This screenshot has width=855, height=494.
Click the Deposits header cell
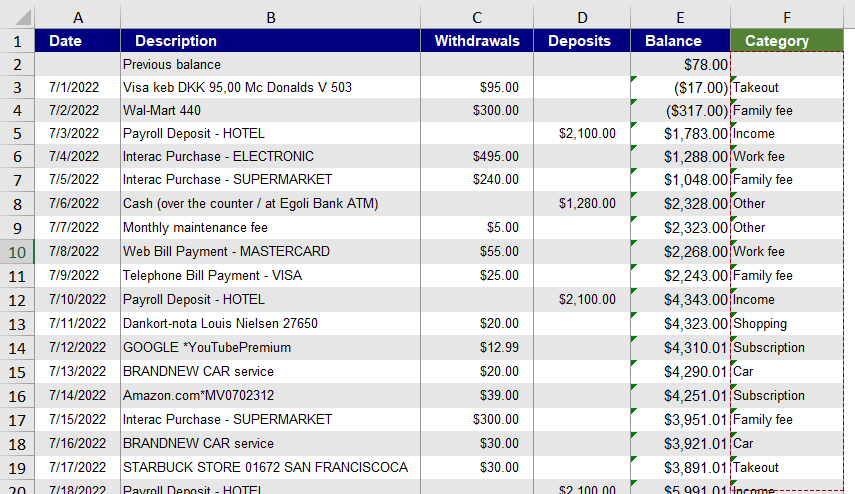pyautogui.click(x=581, y=41)
